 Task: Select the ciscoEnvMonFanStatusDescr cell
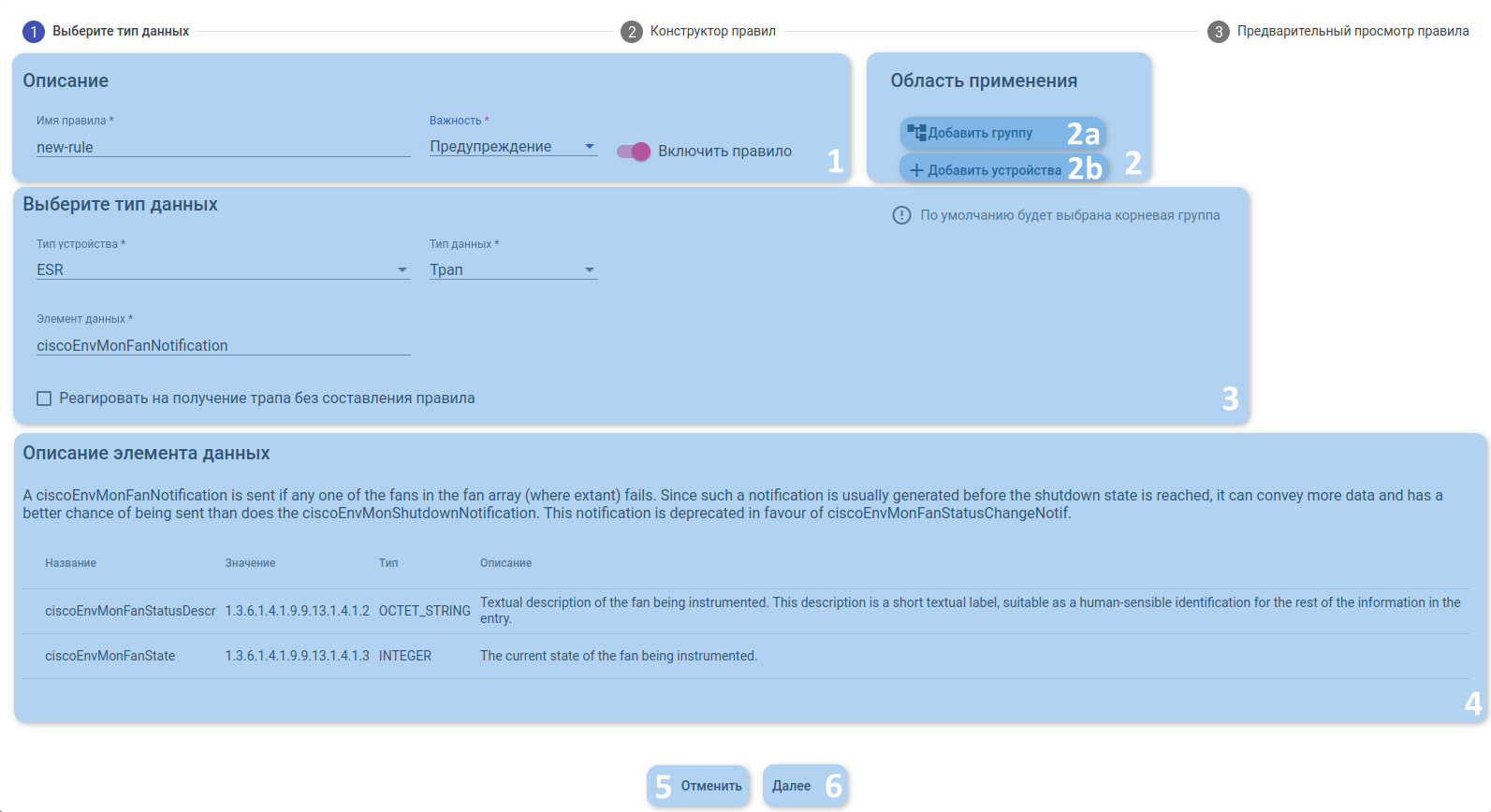click(130, 611)
